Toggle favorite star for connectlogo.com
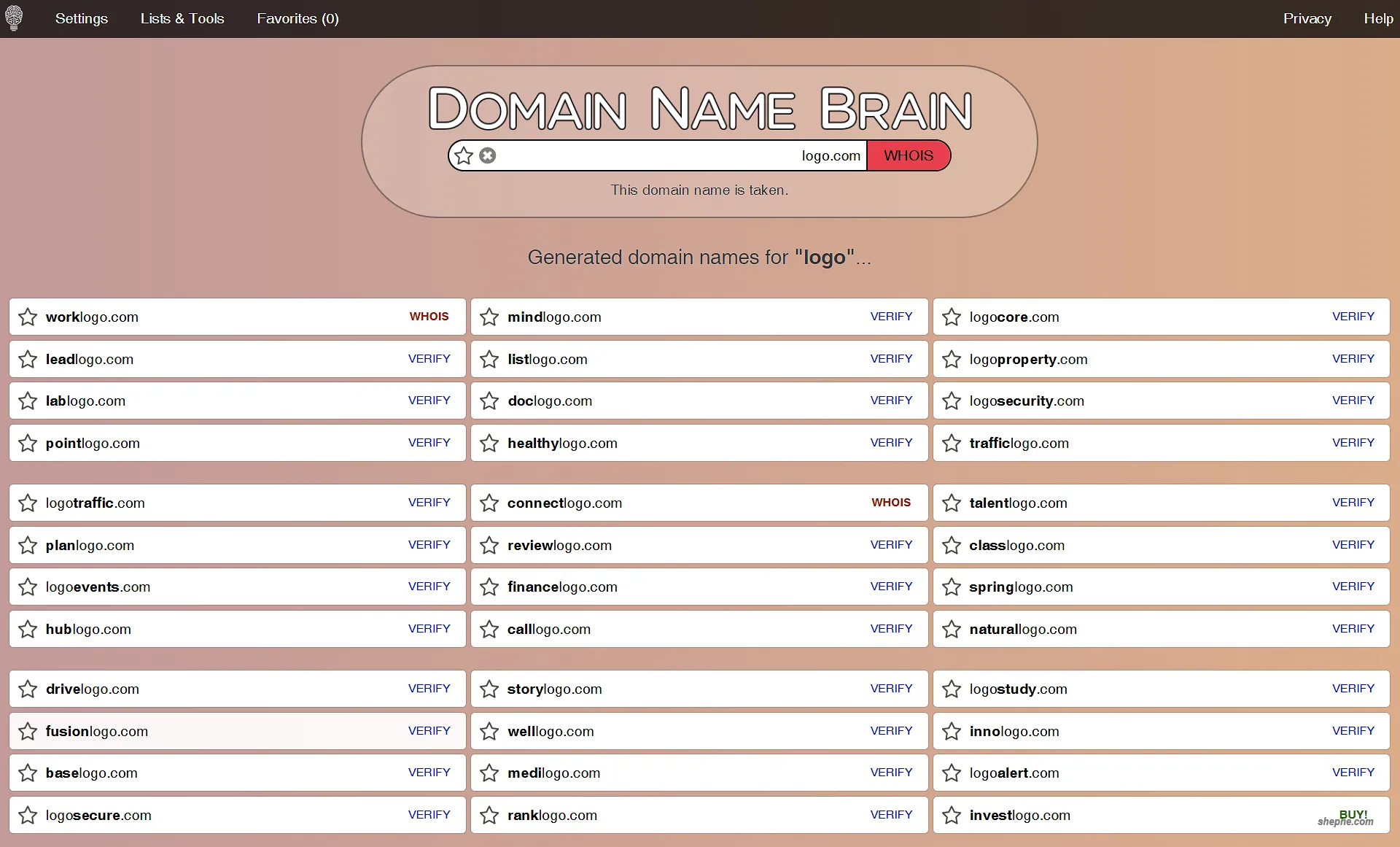1400x847 pixels. [489, 503]
